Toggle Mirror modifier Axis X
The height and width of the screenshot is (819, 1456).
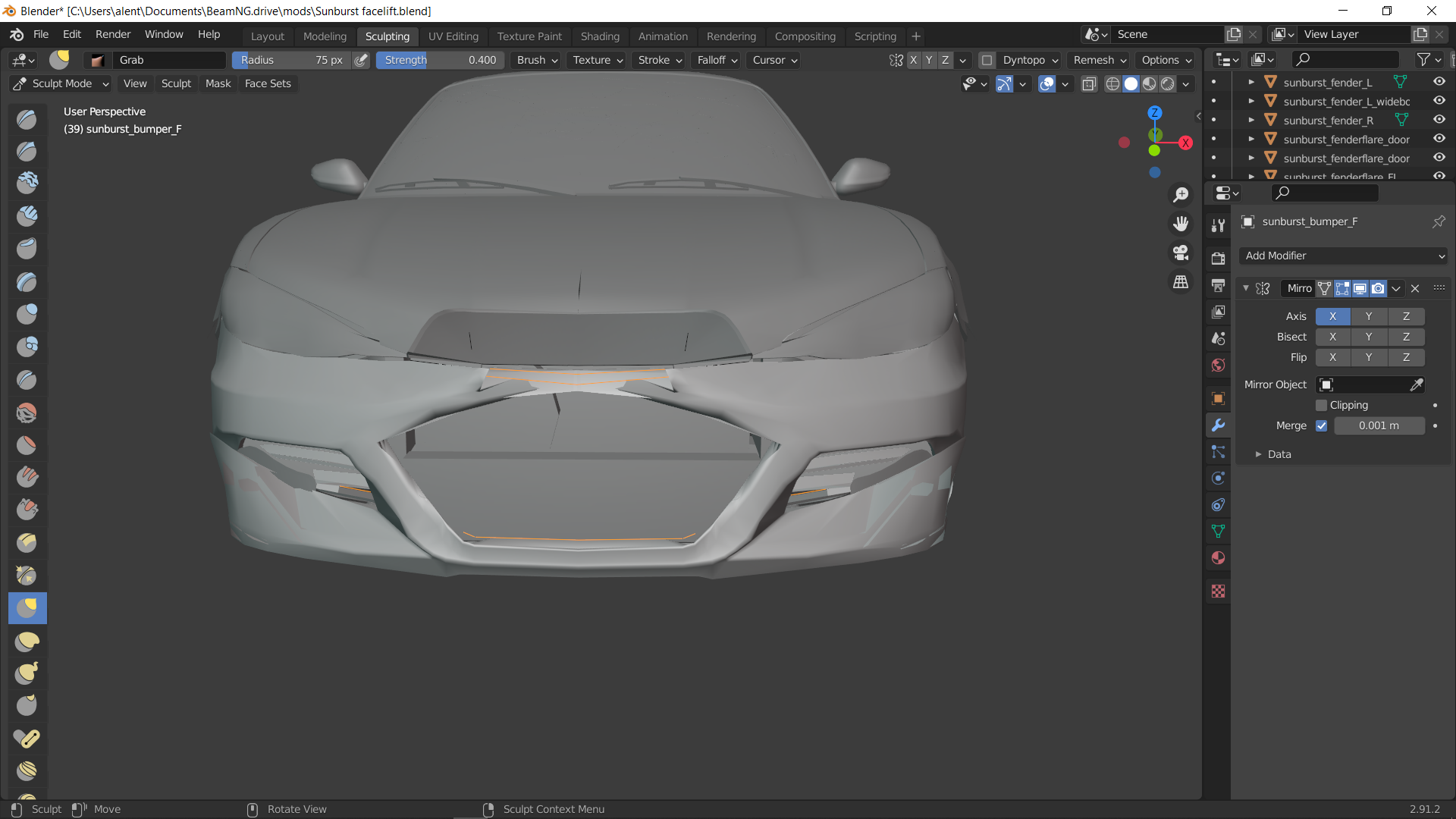(1332, 316)
